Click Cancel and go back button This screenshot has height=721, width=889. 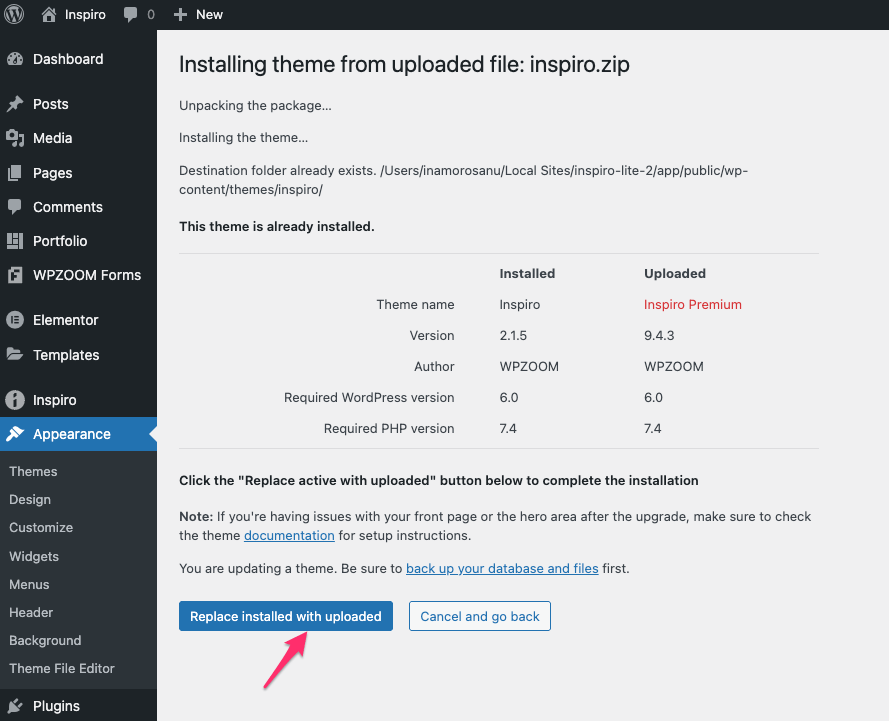click(480, 616)
